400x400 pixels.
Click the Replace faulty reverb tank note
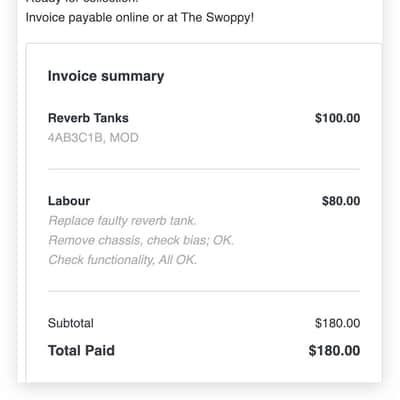[122, 221]
